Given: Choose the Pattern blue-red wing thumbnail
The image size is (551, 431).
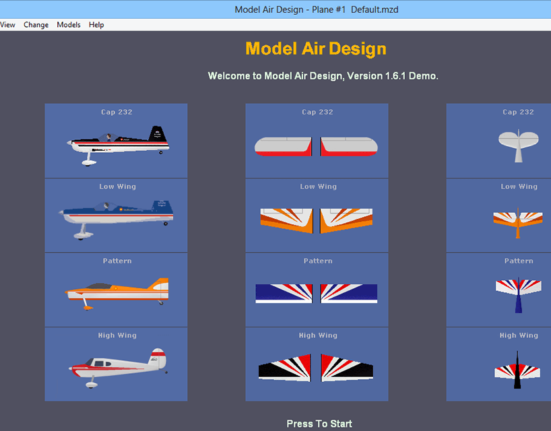Looking at the screenshot, I should pos(317,290).
